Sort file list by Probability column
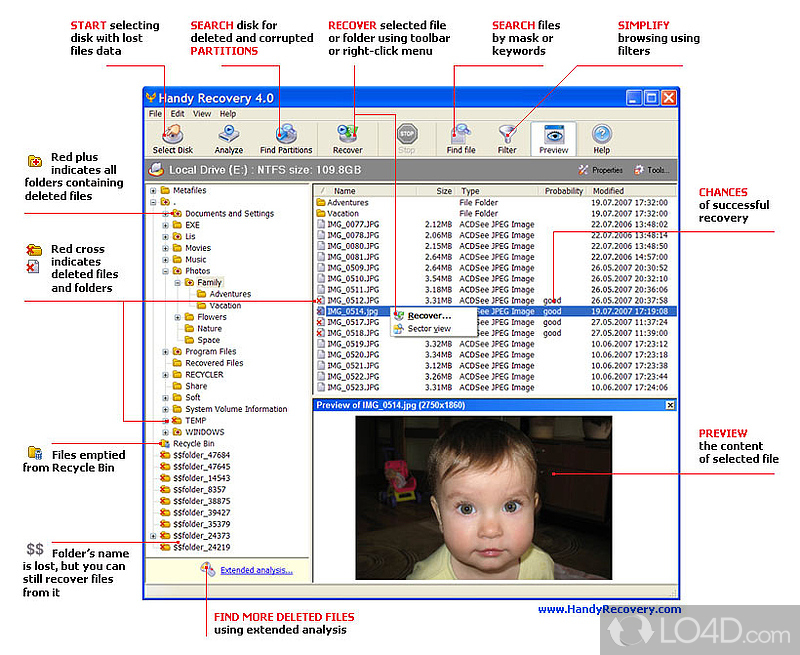 click(x=563, y=191)
